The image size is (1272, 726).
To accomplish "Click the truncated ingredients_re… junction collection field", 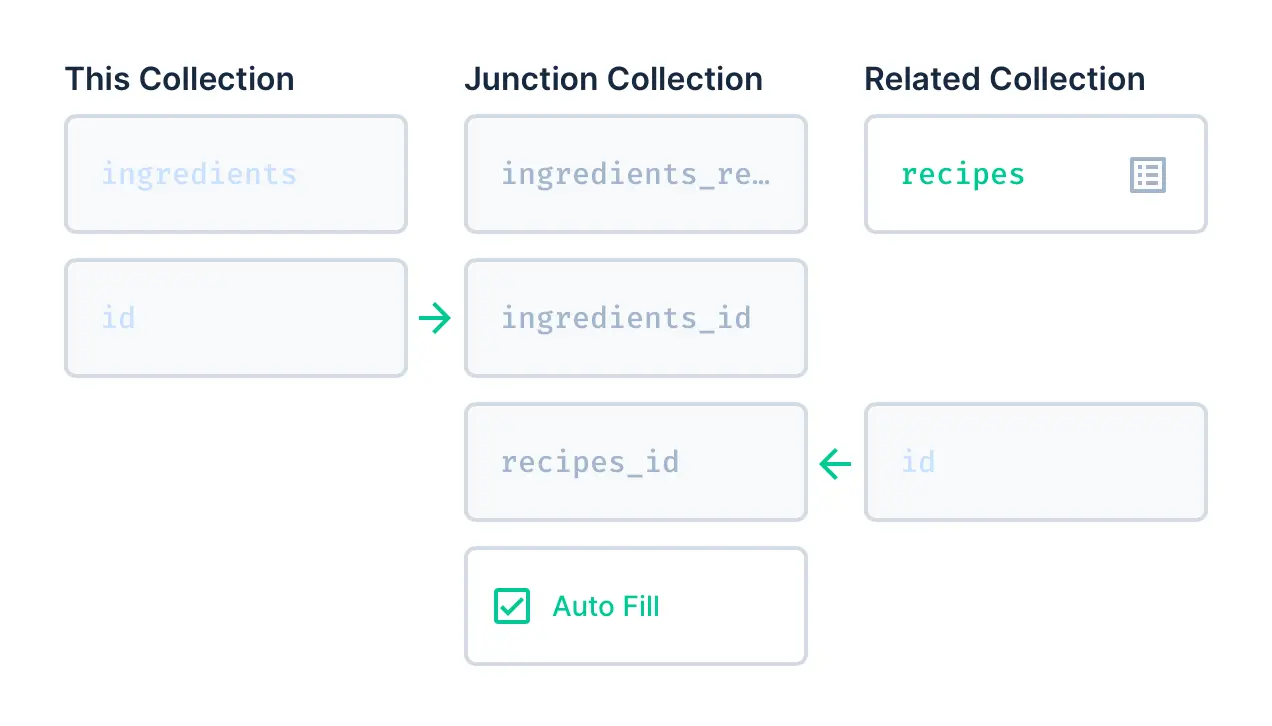I will (636, 175).
